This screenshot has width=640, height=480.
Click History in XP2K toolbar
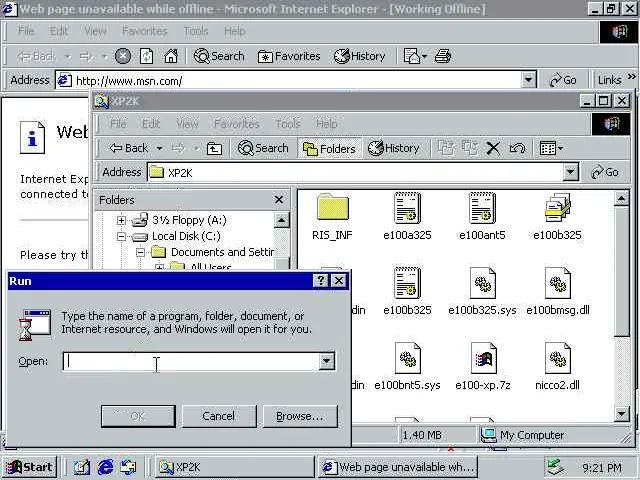click(393, 148)
